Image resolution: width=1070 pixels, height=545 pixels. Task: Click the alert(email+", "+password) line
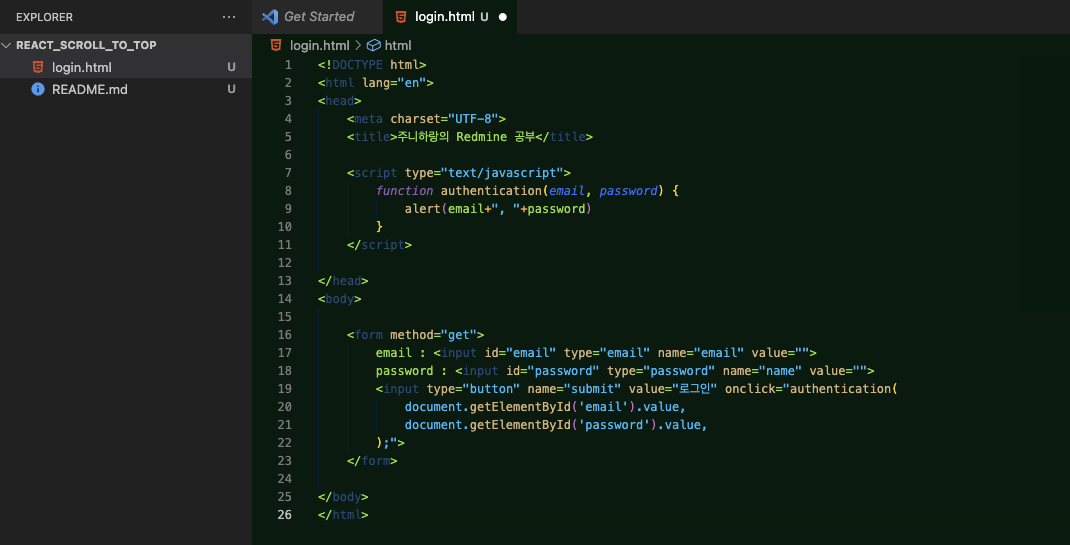point(497,209)
